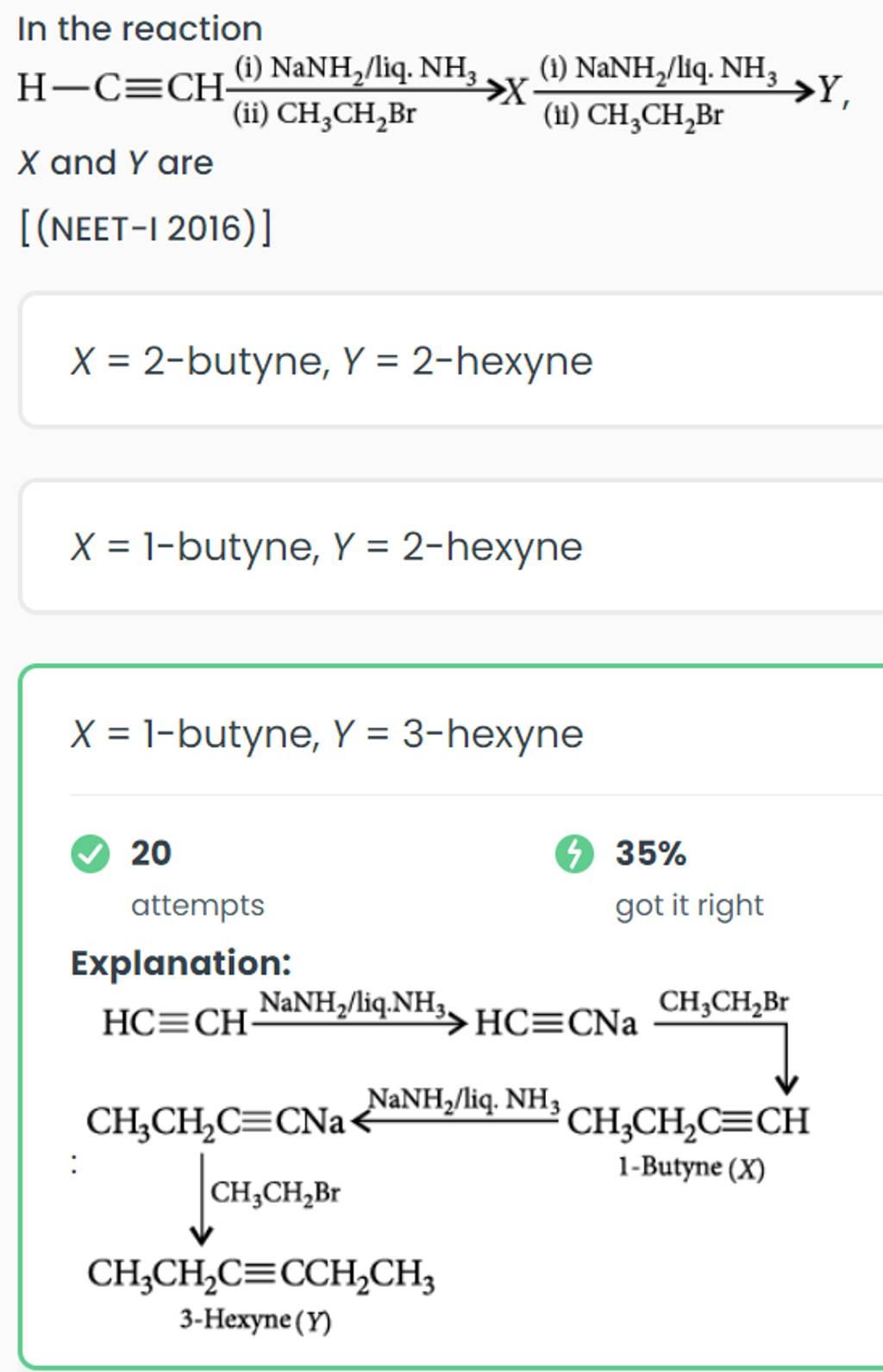
Task: Click the main reaction equation image
Action: pos(431,95)
